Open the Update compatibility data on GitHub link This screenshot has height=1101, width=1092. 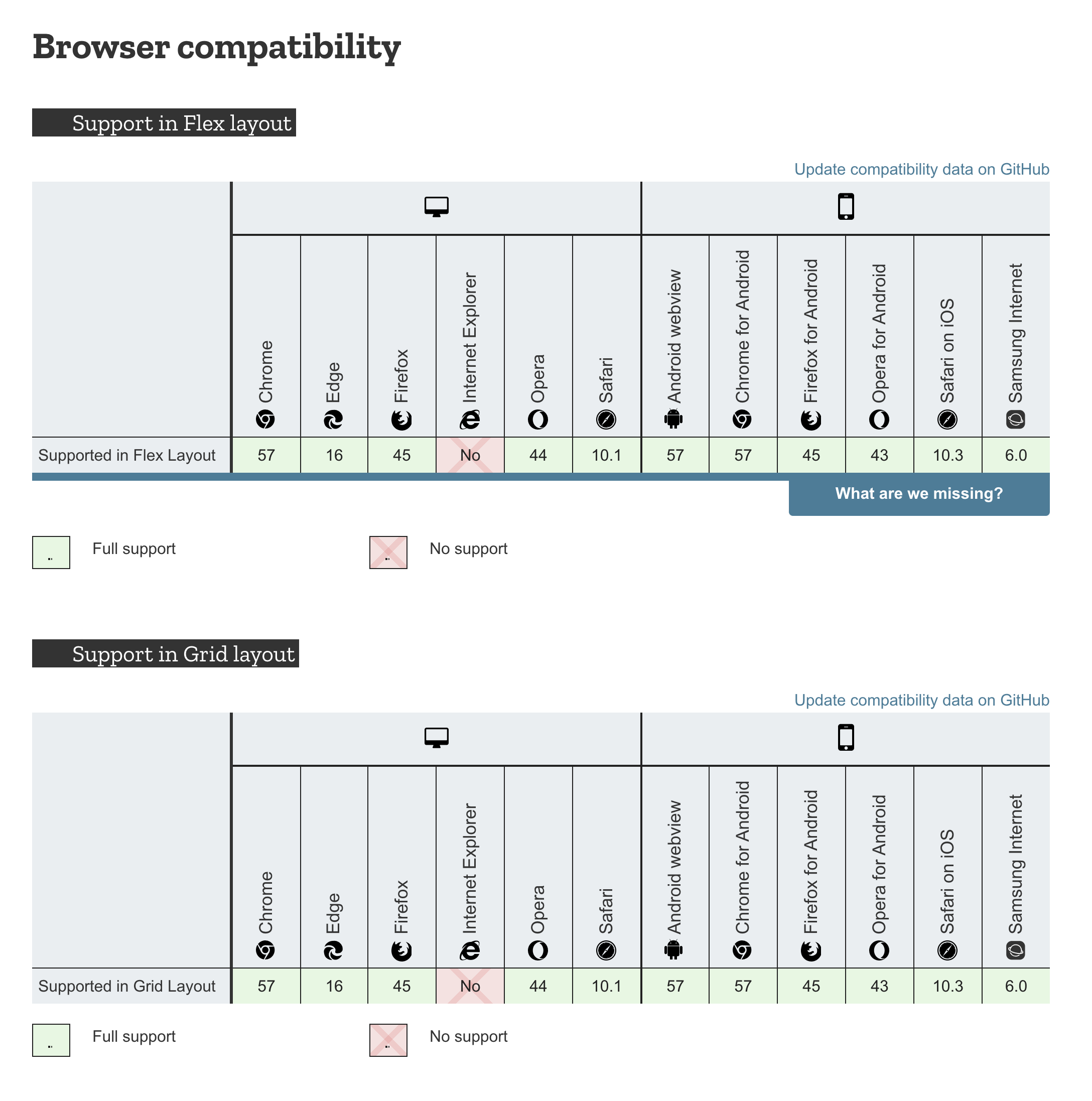(921, 169)
